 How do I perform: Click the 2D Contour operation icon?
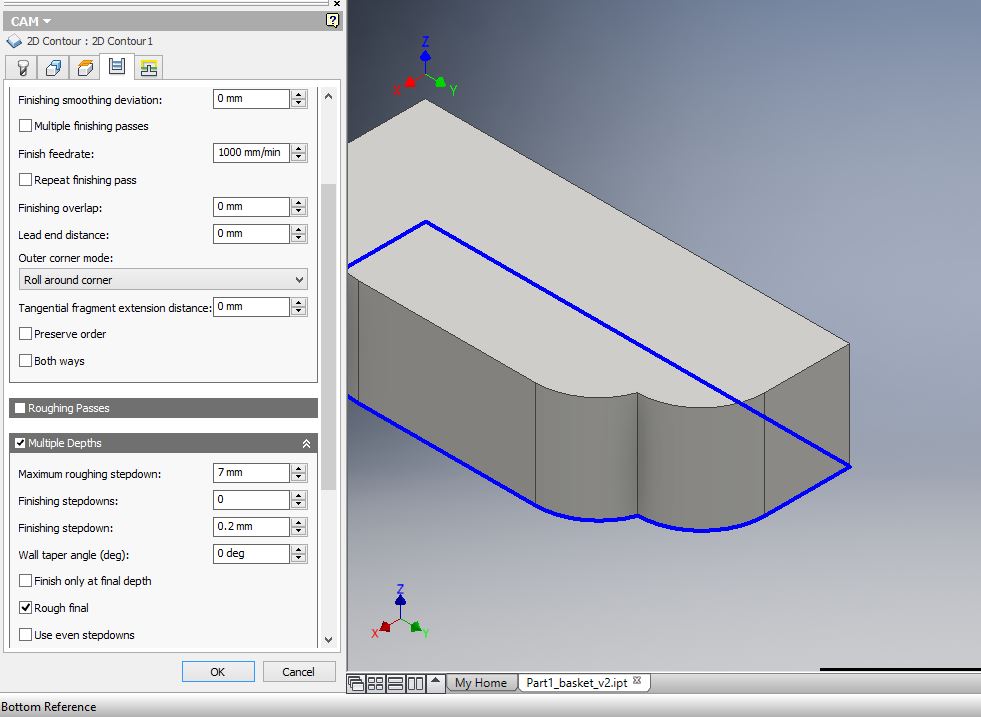point(14,41)
